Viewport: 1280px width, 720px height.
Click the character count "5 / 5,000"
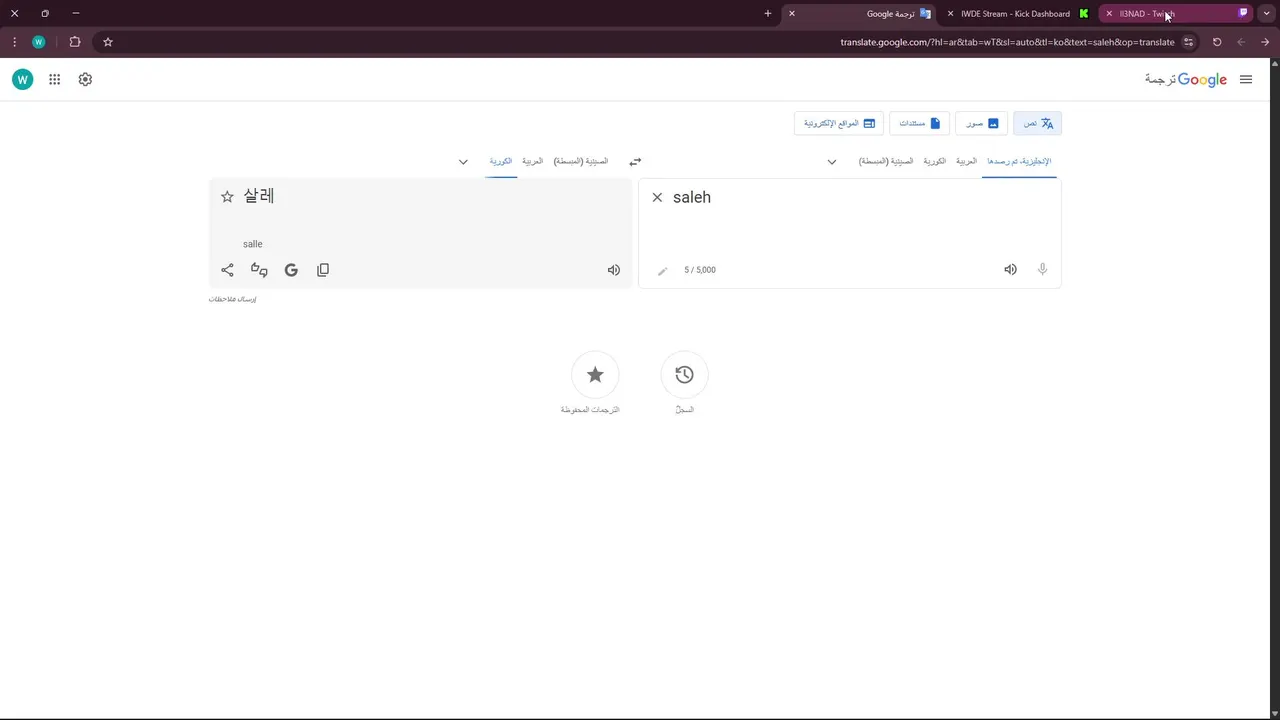tap(700, 270)
